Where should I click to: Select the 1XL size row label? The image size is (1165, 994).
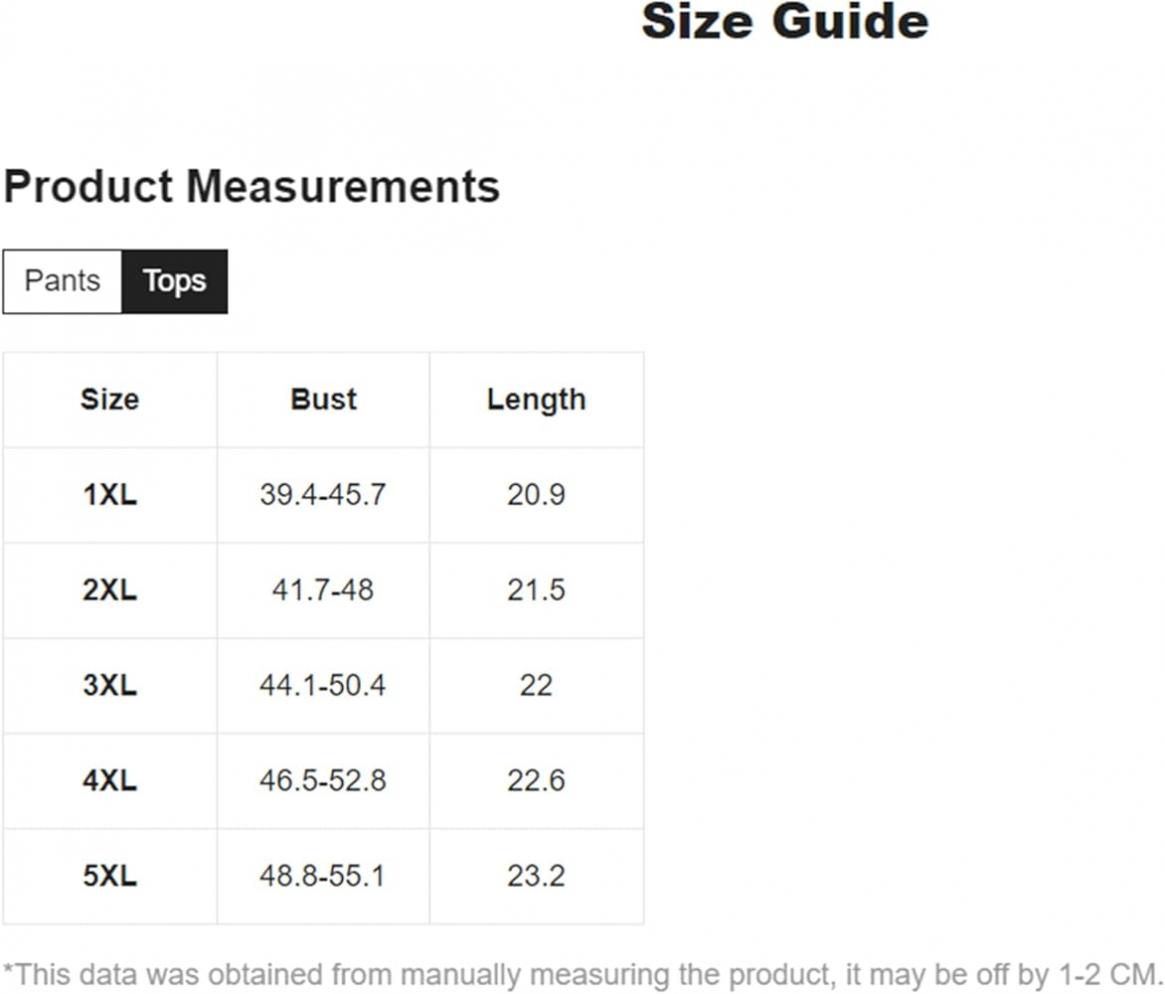pos(110,495)
